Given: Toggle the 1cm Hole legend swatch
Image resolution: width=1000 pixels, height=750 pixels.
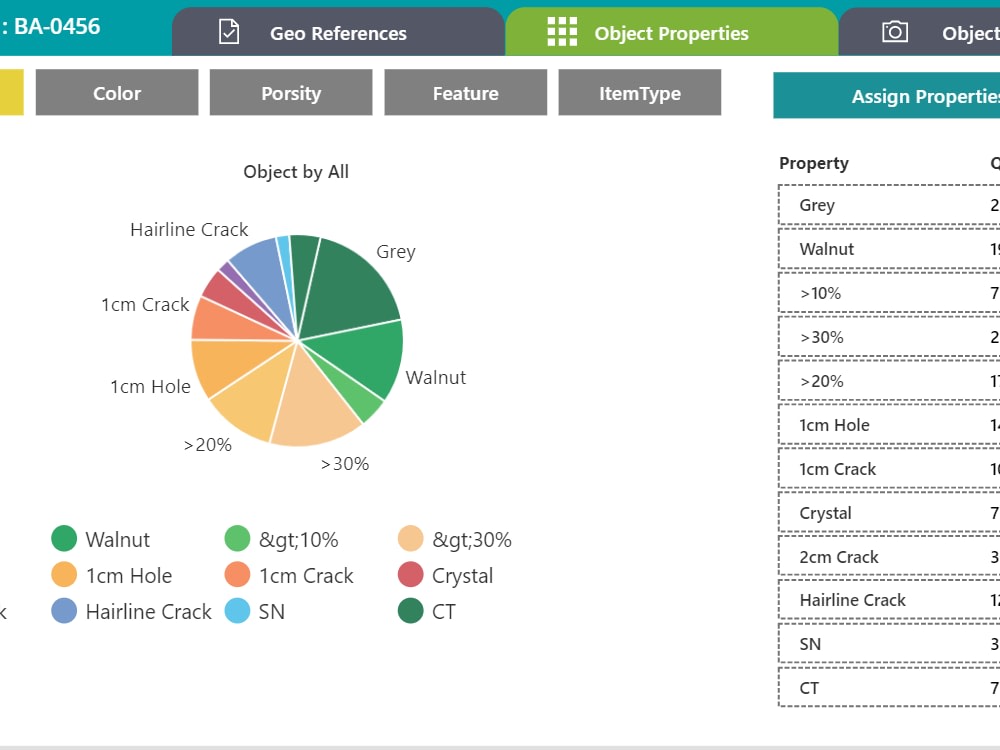Looking at the screenshot, I should [x=64, y=575].
